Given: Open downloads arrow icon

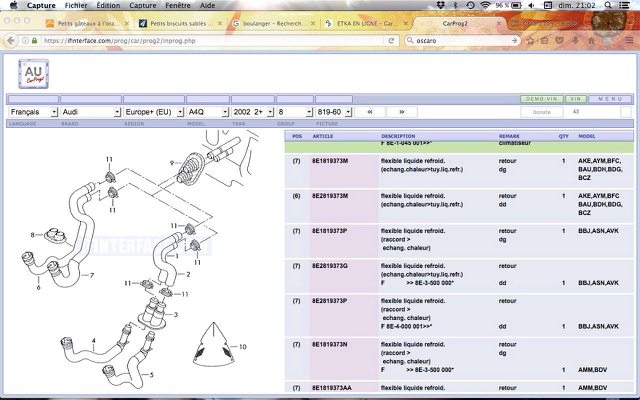Looking at the screenshot, I should click(575, 40).
